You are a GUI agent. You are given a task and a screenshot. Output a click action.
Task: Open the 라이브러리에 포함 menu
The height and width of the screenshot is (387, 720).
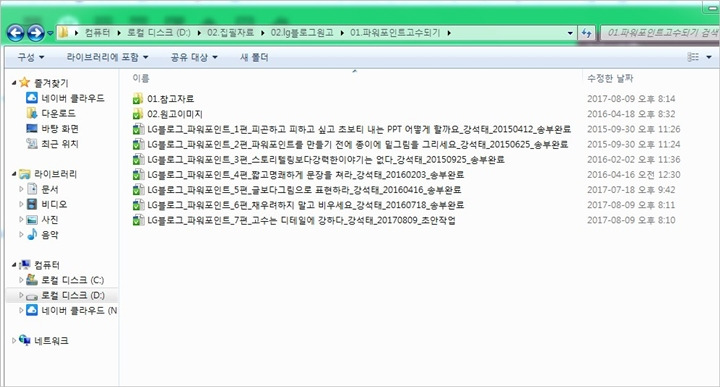(x=107, y=57)
